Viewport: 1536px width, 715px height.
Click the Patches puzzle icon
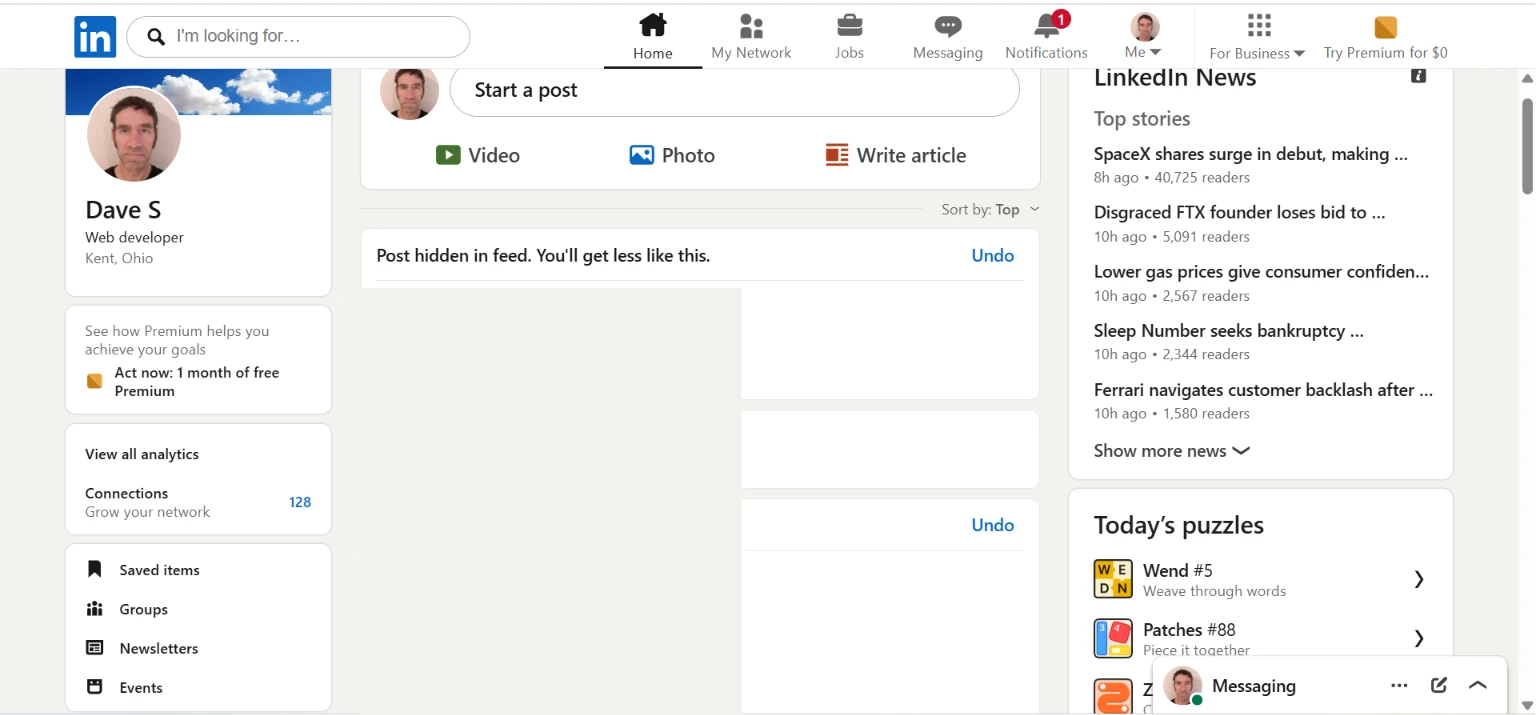click(x=1113, y=638)
